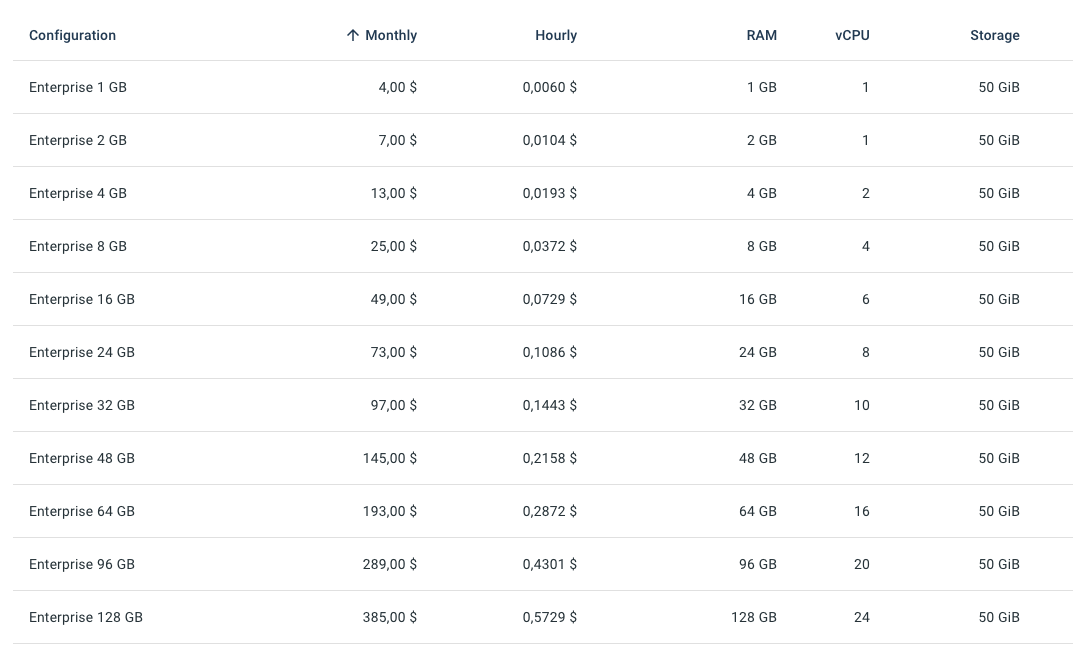Select the Enterprise 32 GB configuration

(x=82, y=405)
